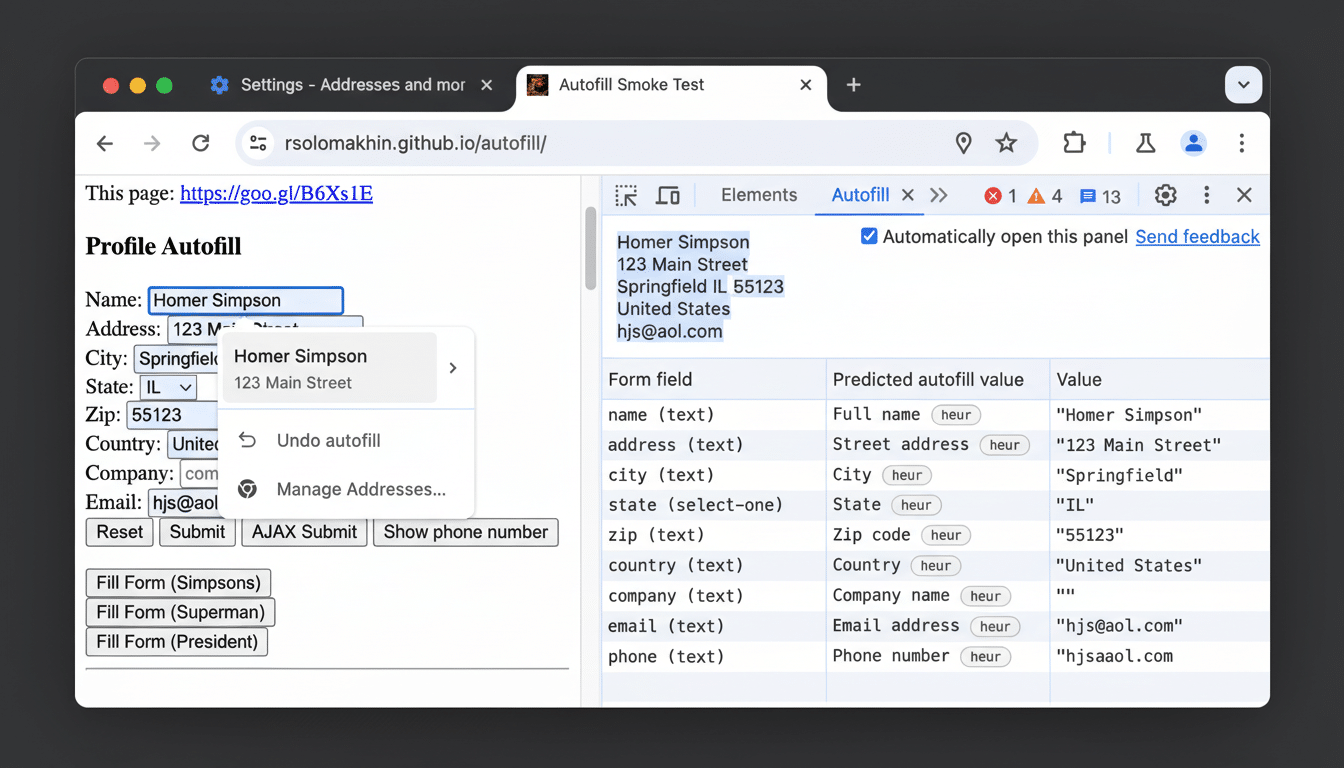Select the inspect element tool in DevTools
Image resolution: width=1344 pixels, height=768 pixels.
(625, 195)
